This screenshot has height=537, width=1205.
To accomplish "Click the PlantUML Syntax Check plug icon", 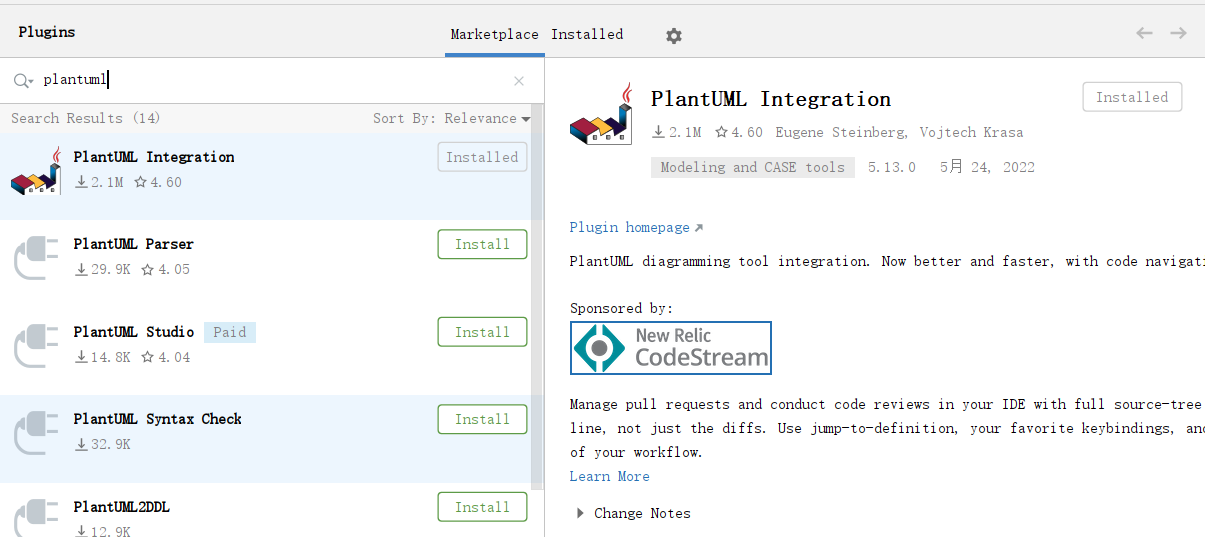I will click(x=37, y=432).
